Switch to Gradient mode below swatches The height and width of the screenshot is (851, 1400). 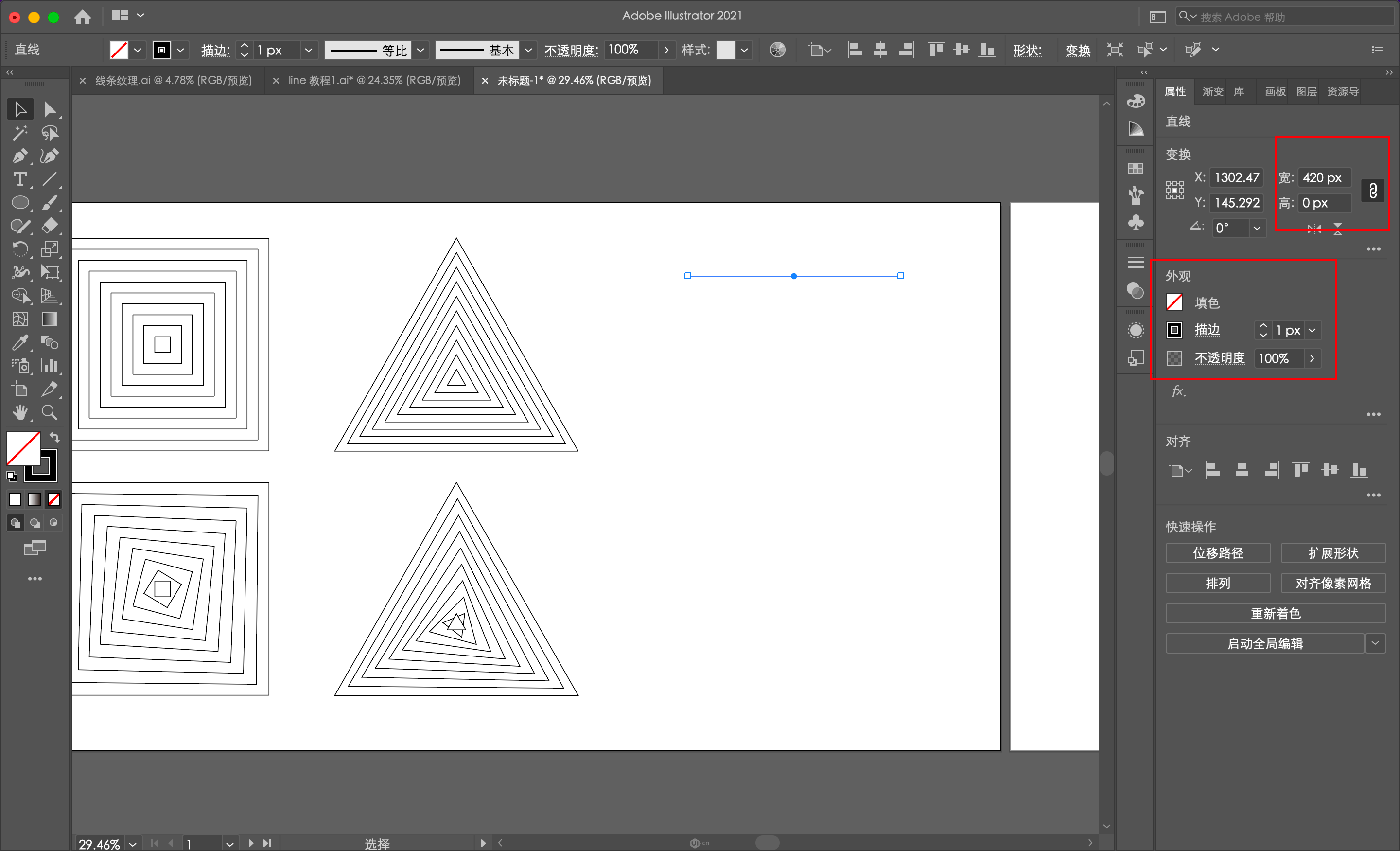pos(35,499)
